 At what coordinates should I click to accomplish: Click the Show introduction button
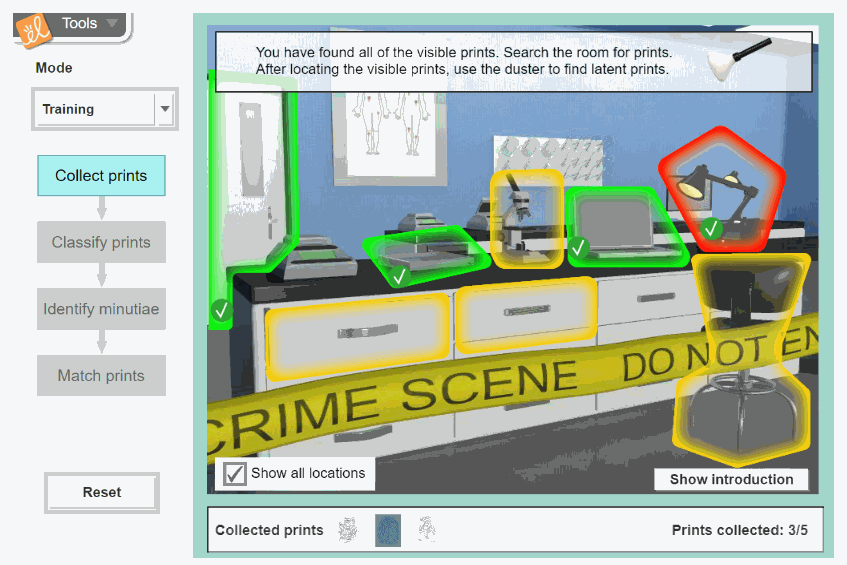click(731, 479)
